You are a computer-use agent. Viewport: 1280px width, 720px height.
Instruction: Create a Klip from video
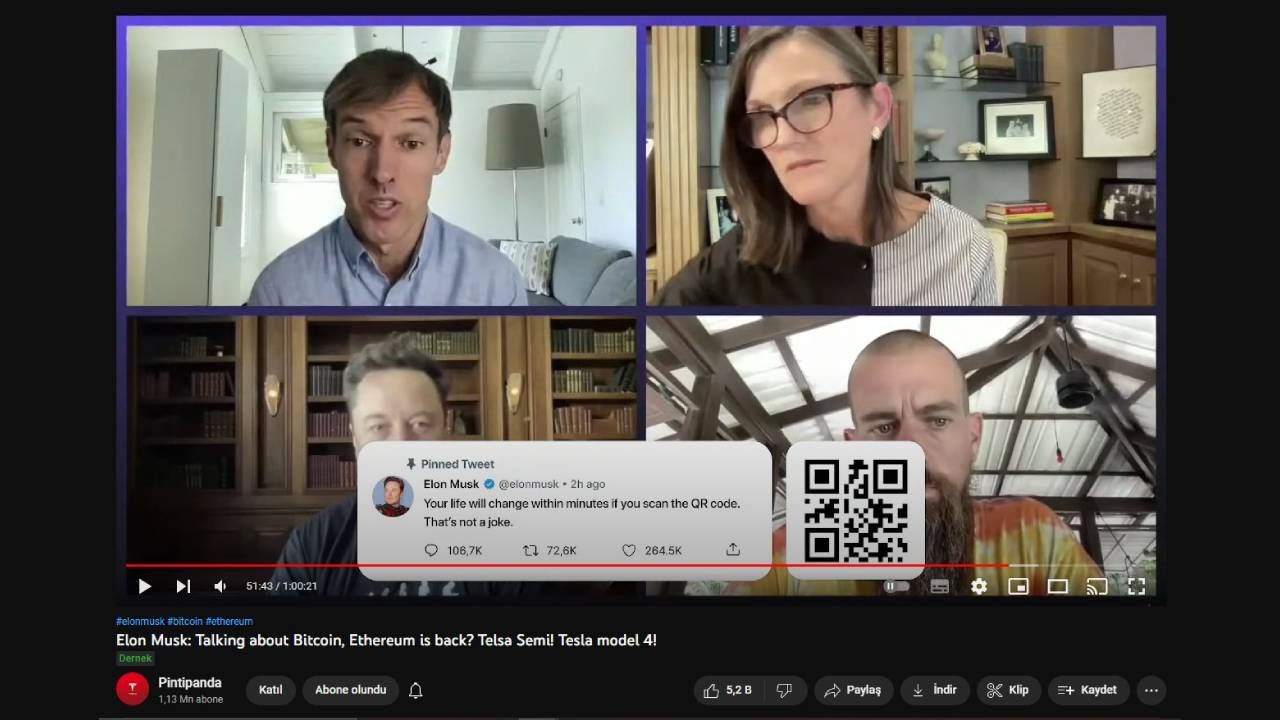[1008, 690]
